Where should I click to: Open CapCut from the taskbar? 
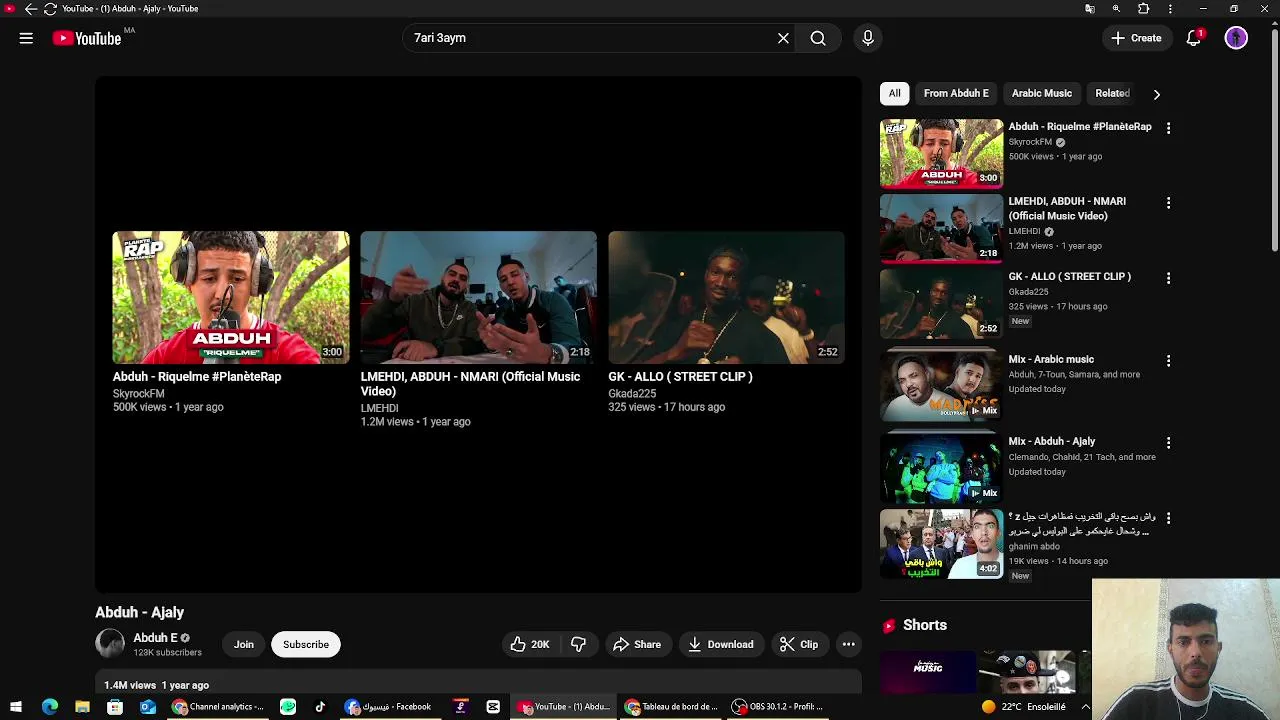pos(493,707)
